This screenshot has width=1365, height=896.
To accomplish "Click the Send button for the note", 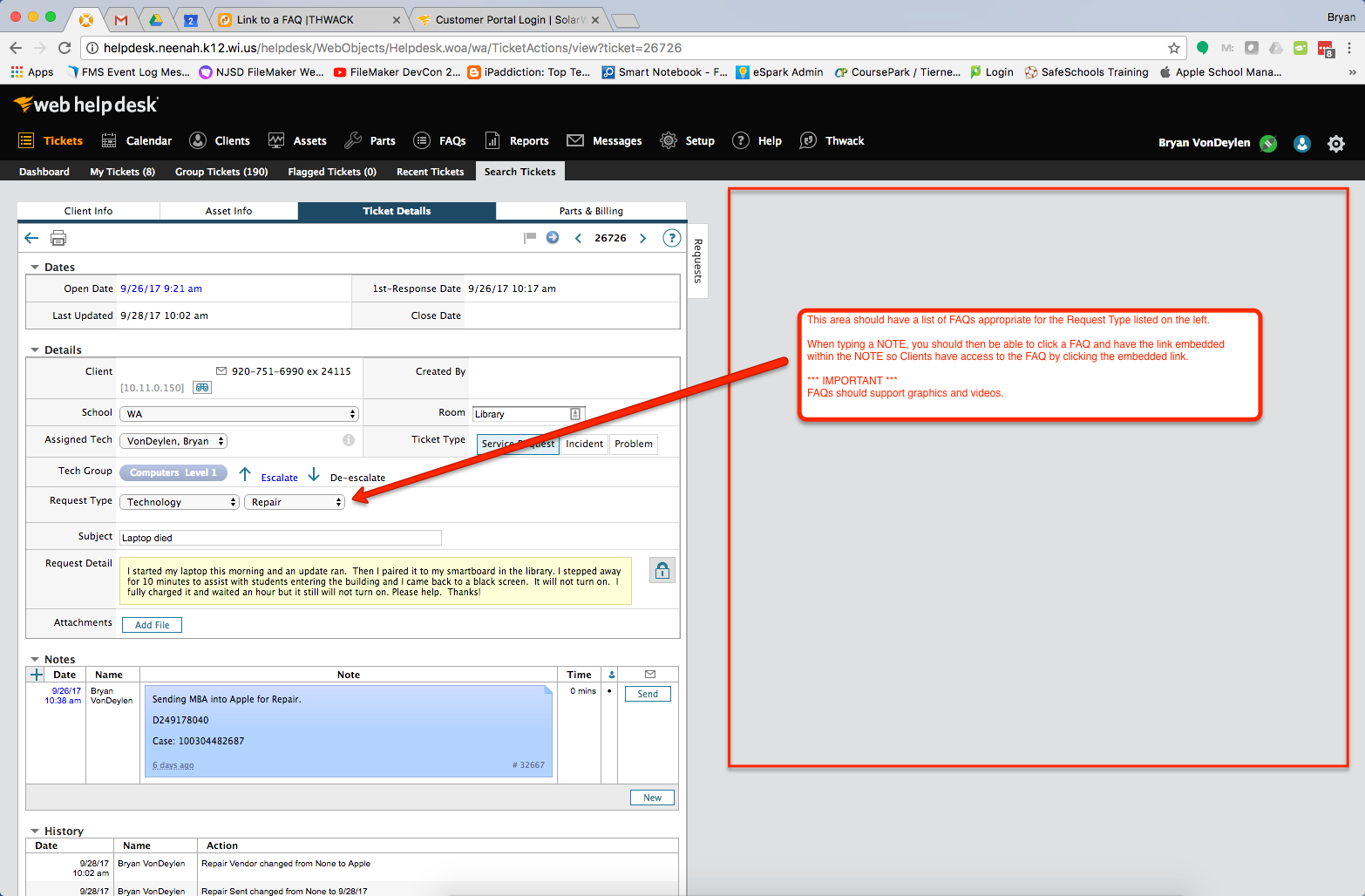I will [x=648, y=694].
